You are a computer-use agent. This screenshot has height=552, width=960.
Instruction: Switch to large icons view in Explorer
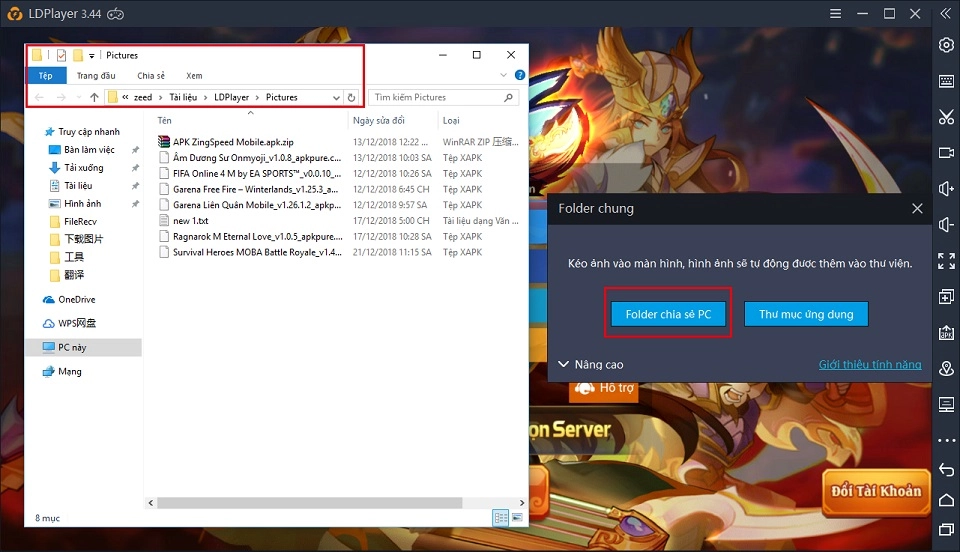(516, 517)
